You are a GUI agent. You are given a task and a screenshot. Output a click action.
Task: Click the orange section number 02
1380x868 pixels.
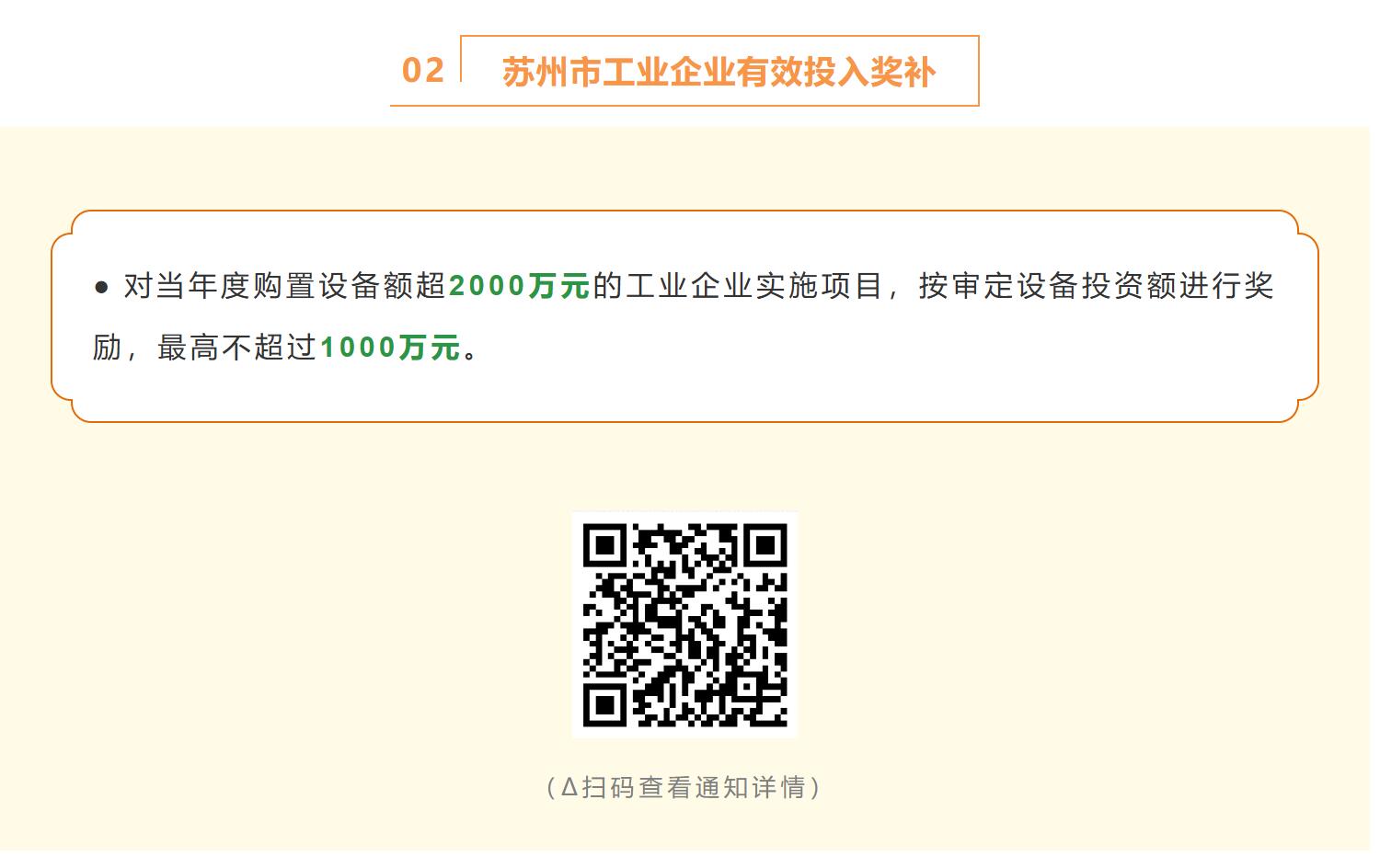[x=423, y=71]
